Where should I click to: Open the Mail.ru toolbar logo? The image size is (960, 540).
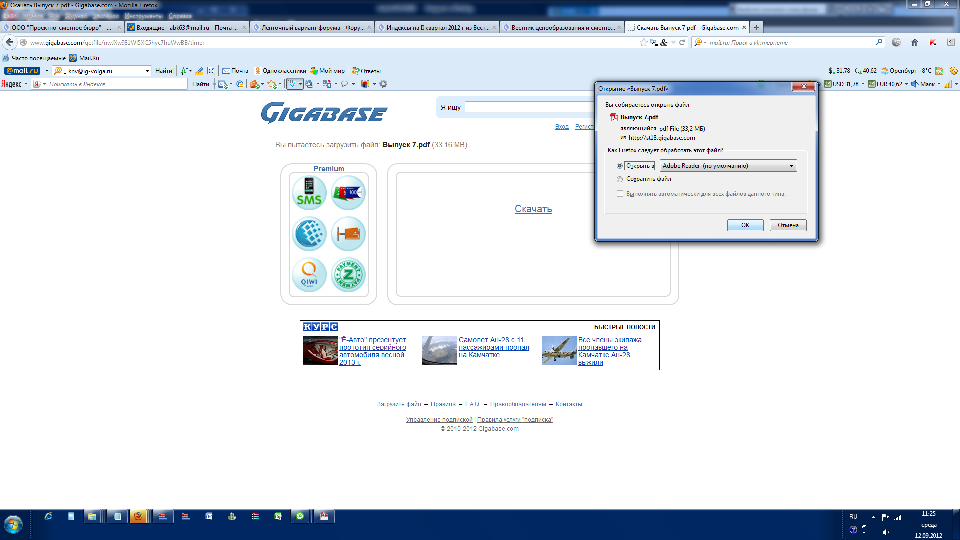point(22,71)
